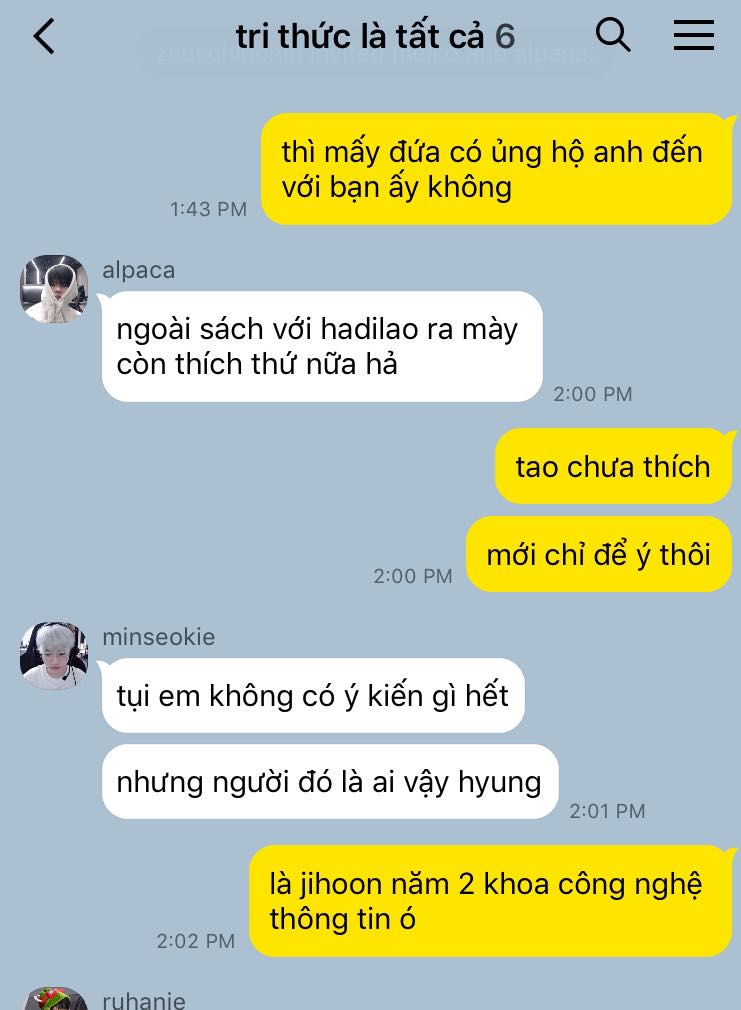Select the username label ruhanie
Screen dimensions: 741x1010
click(x=144, y=1000)
